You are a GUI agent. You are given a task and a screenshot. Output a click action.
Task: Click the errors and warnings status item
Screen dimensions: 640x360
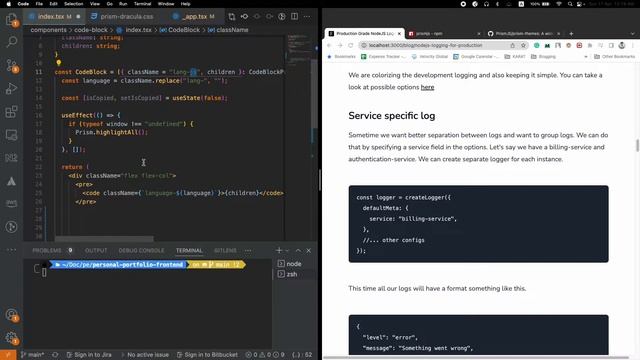point(265,355)
